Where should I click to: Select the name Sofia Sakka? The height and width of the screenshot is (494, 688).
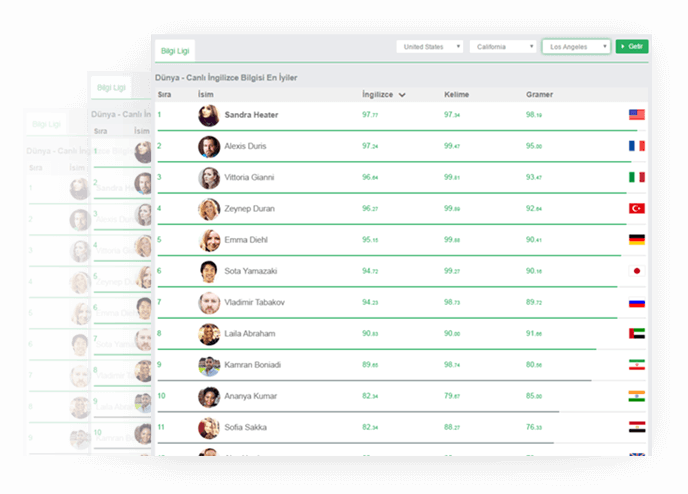(x=245, y=427)
